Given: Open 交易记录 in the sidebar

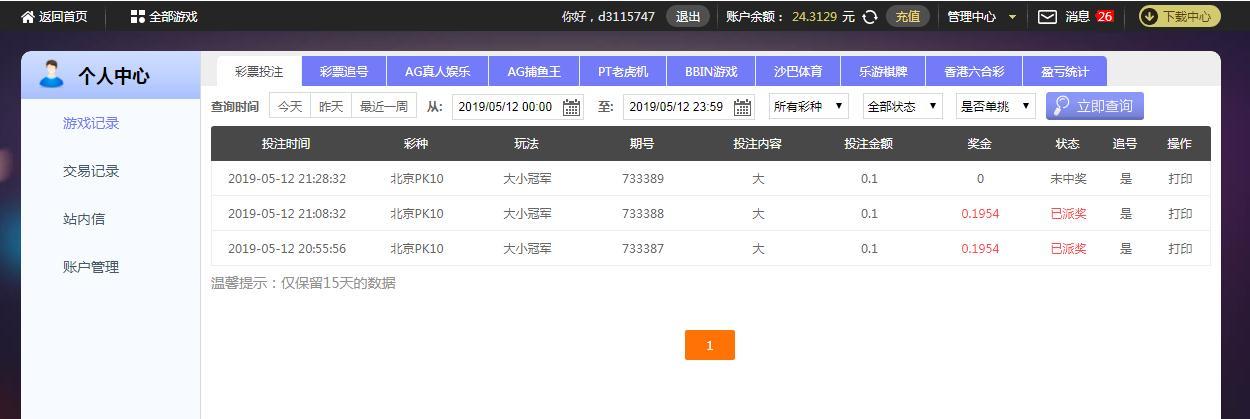Looking at the screenshot, I should pyautogui.click(x=91, y=171).
